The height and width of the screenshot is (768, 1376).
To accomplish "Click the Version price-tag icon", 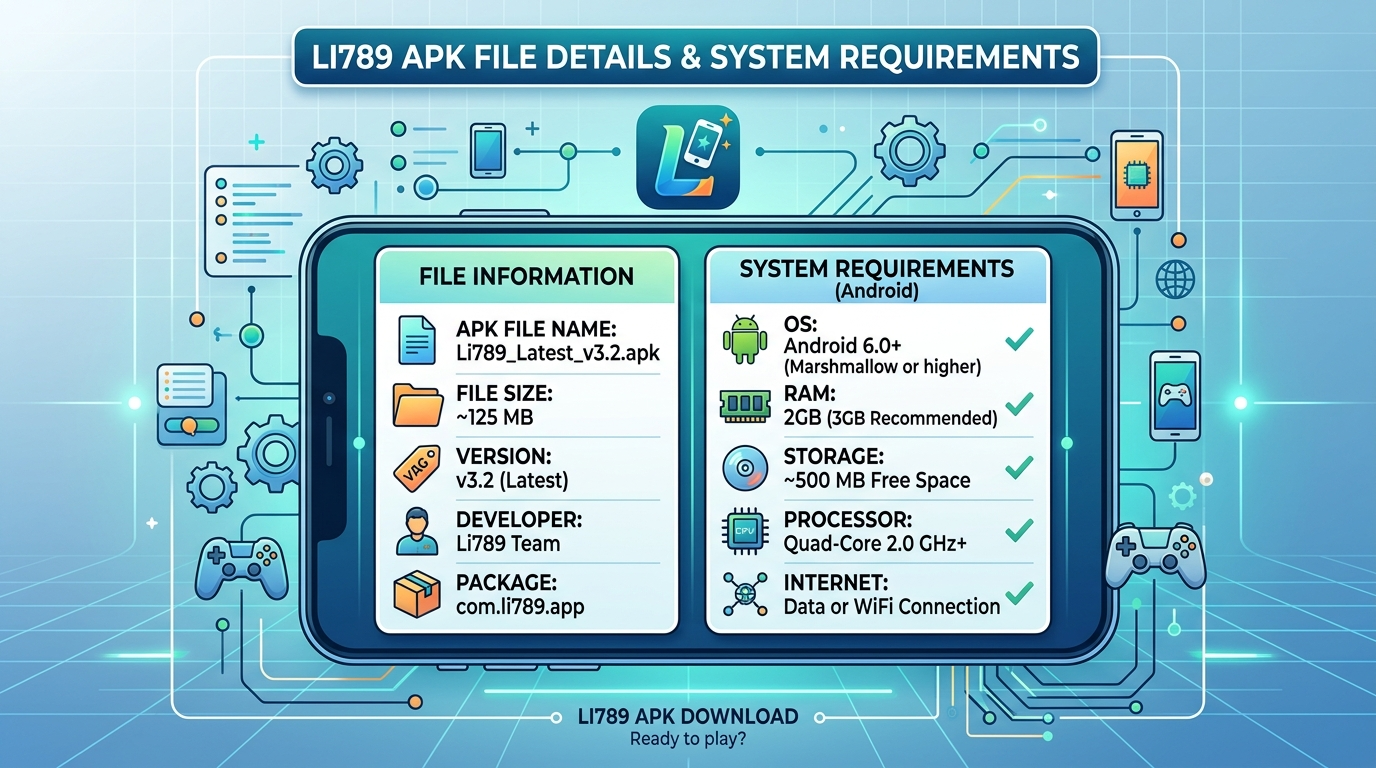I will tap(416, 468).
